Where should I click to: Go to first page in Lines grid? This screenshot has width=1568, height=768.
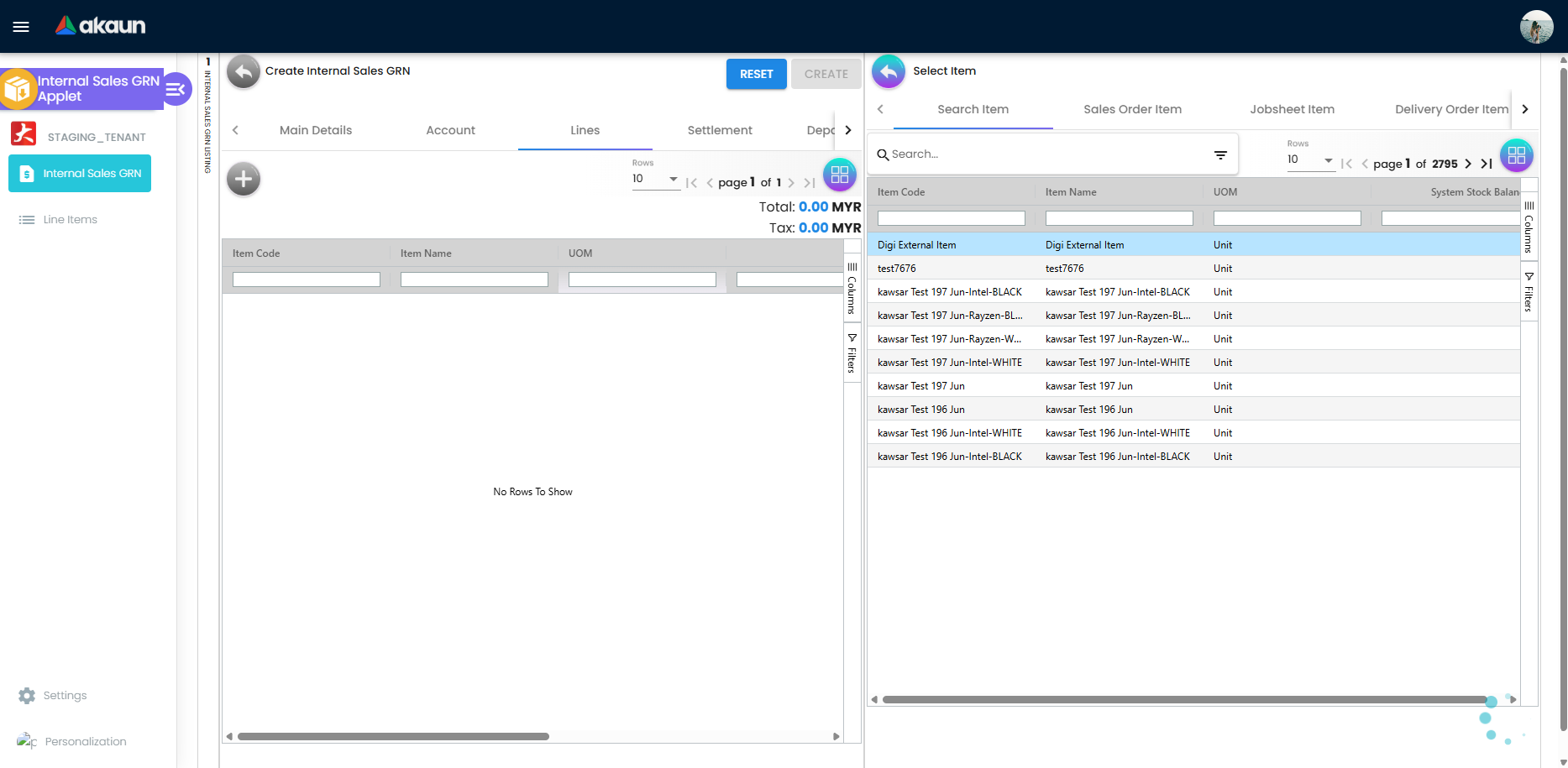tap(691, 182)
